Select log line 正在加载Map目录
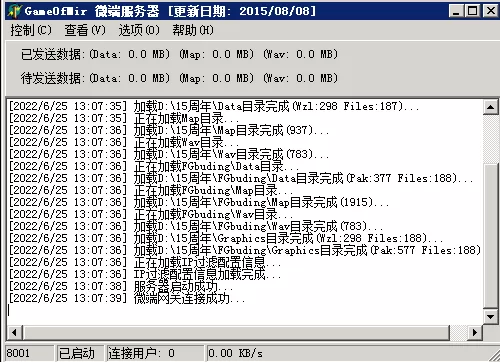 [x=124, y=118]
